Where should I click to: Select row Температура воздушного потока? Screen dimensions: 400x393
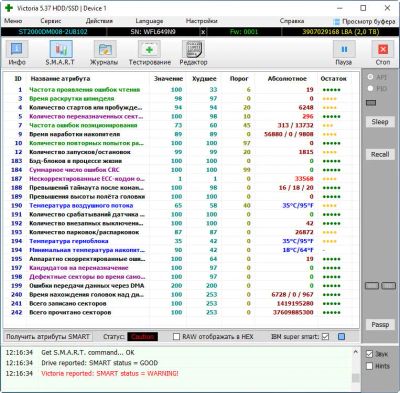click(x=182, y=206)
